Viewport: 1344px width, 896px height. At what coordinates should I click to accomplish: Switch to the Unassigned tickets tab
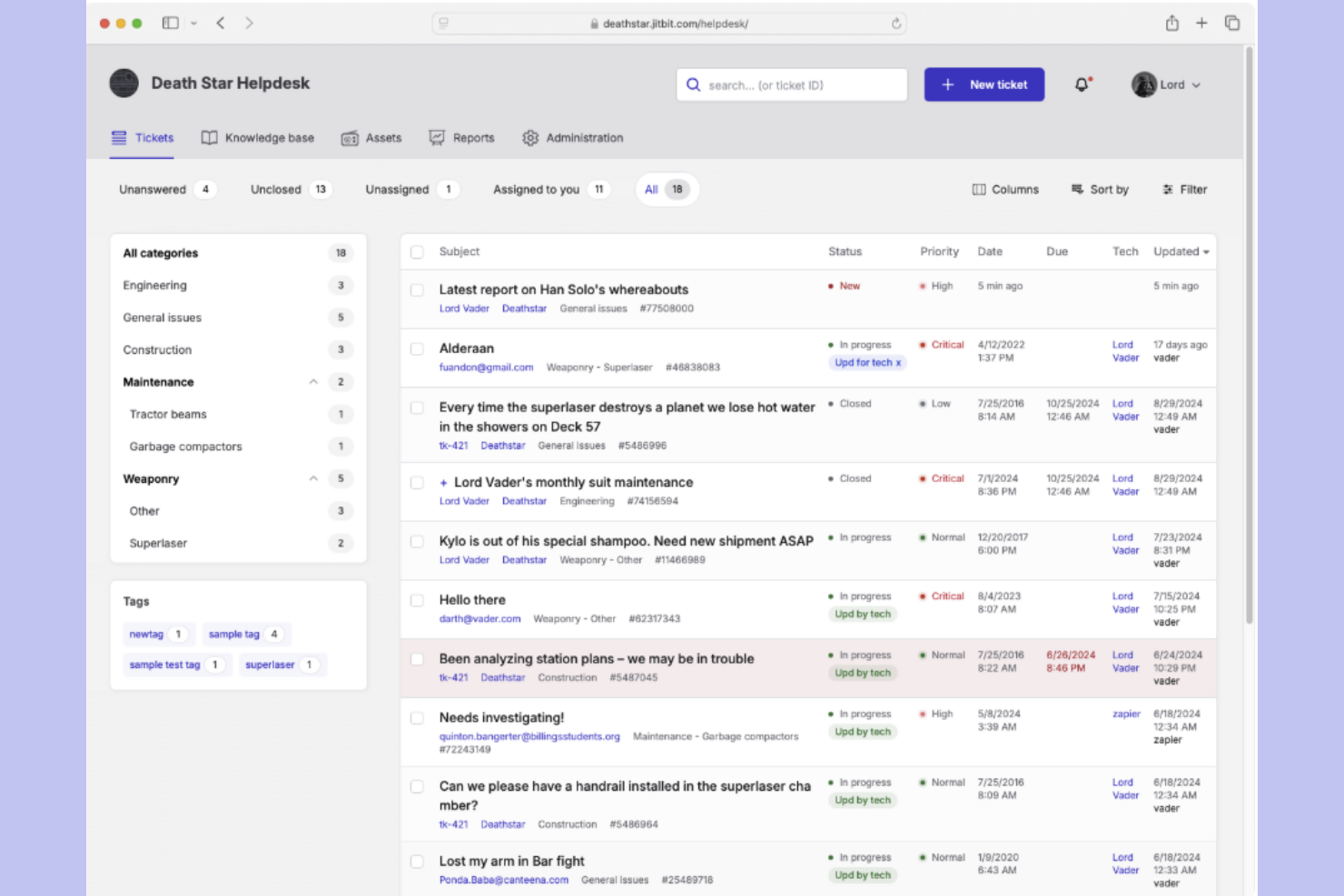397,189
